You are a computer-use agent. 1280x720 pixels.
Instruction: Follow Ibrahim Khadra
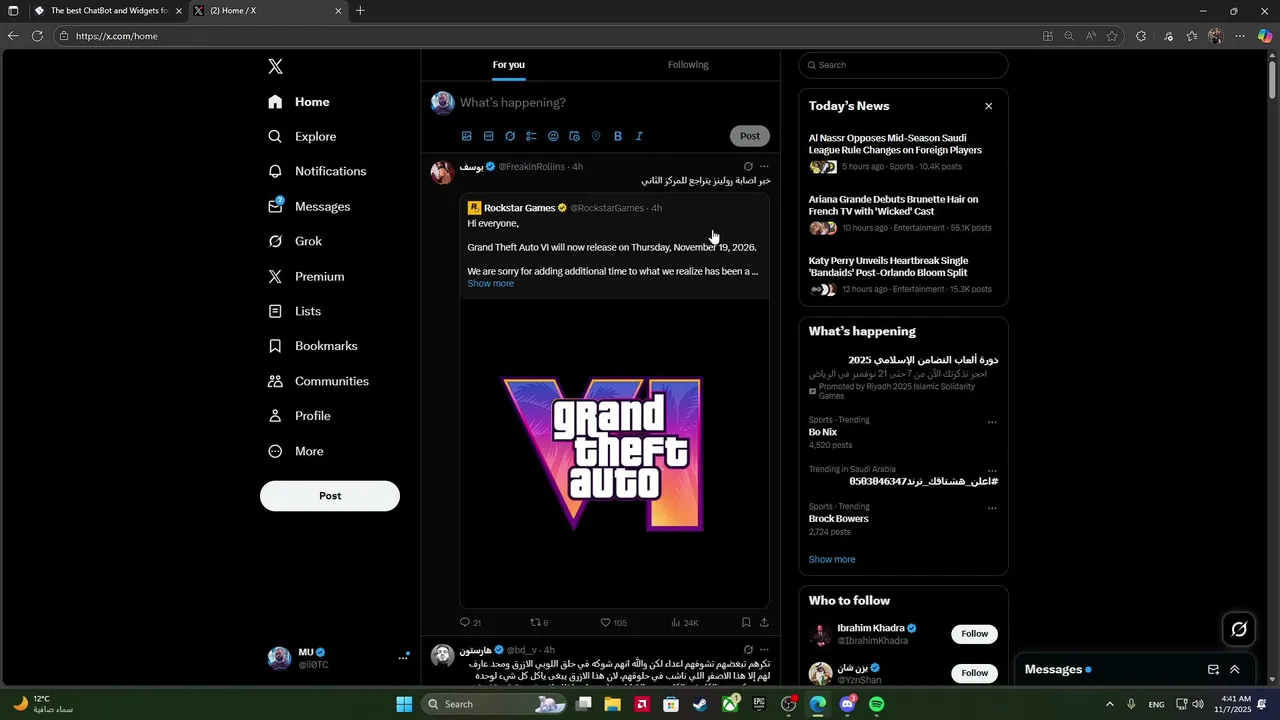pos(974,634)
